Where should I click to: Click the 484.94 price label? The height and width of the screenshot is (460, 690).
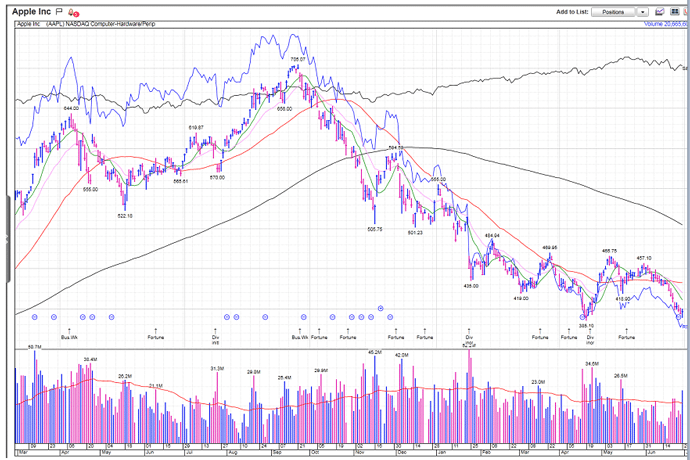[x=492, y=236]
